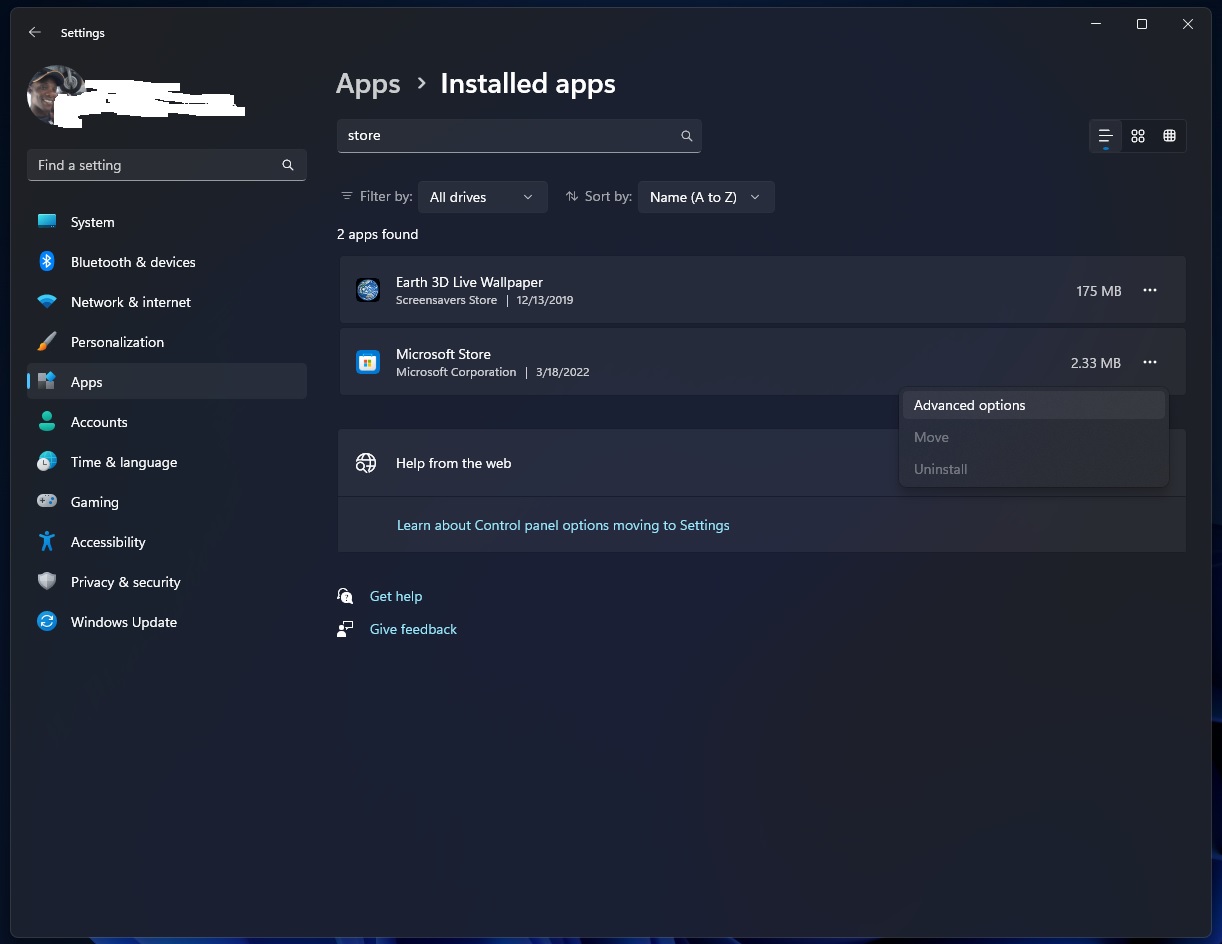Viewport: 1222px width, 944px height.
Task: Click the Time & language globe-clock icon
Action: (47, 462)
